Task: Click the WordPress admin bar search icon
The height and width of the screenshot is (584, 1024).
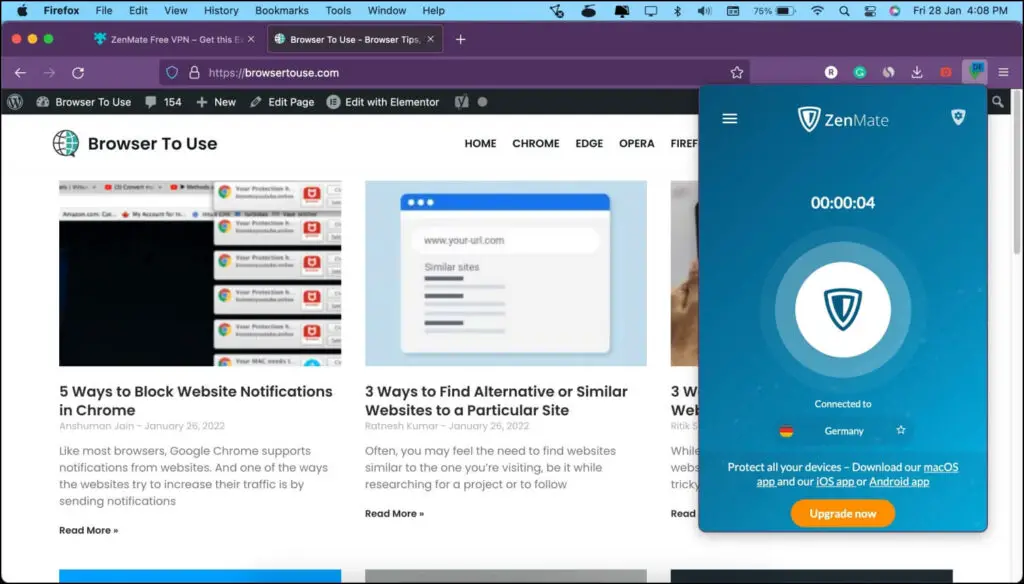Action: click(x=997, y=102)
